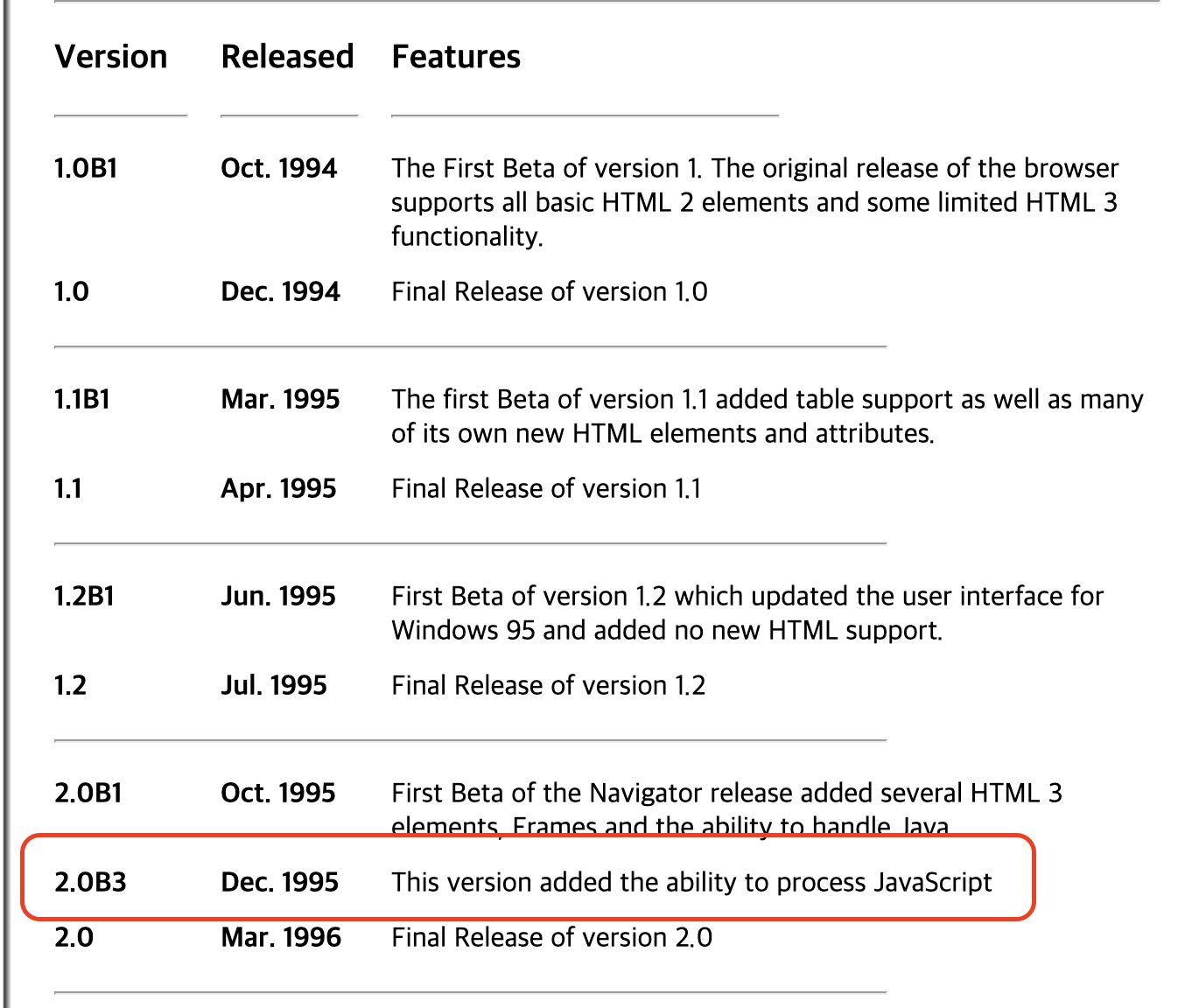Image resolution: width=1199 pixels, height=1008 pixels.
Task: Click the Dec. 1995 release date
Action: (x=279, y=882)
